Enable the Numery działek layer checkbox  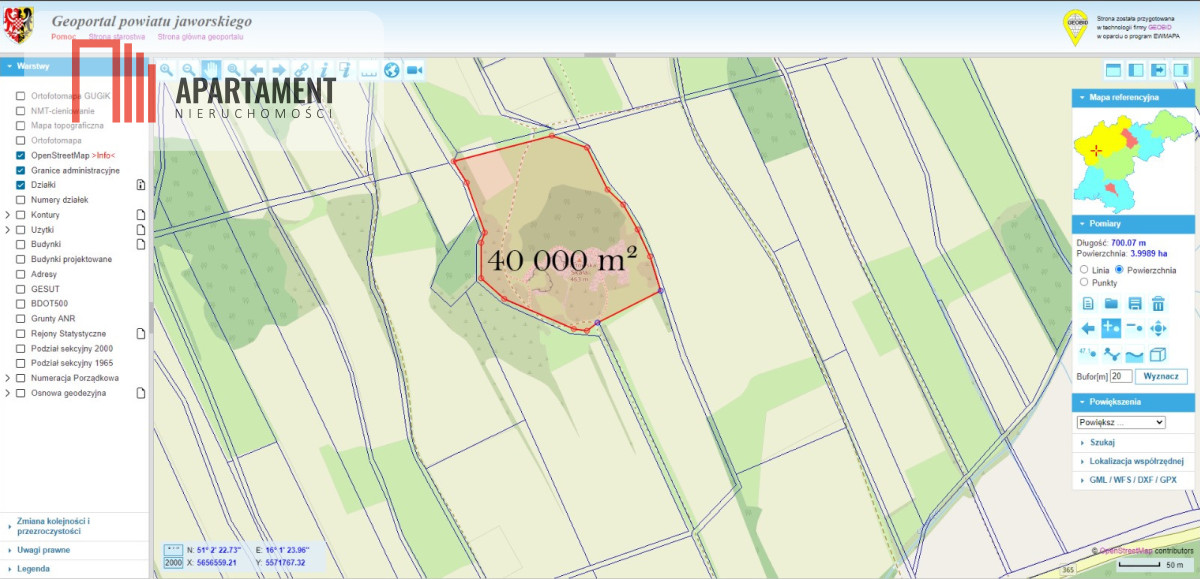(x=20, y=200)
